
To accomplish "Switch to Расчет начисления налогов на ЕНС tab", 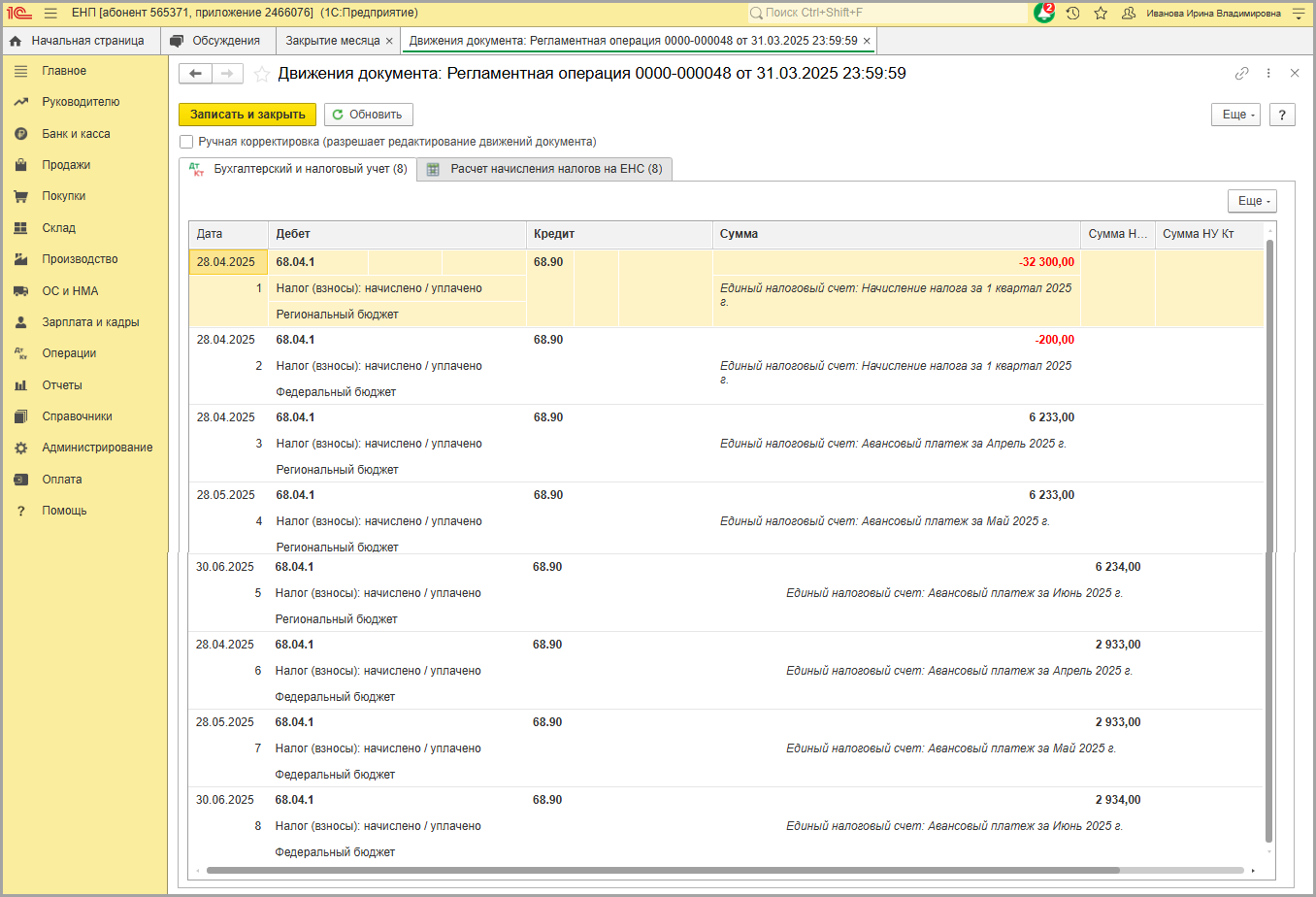I will pos(545,169).
